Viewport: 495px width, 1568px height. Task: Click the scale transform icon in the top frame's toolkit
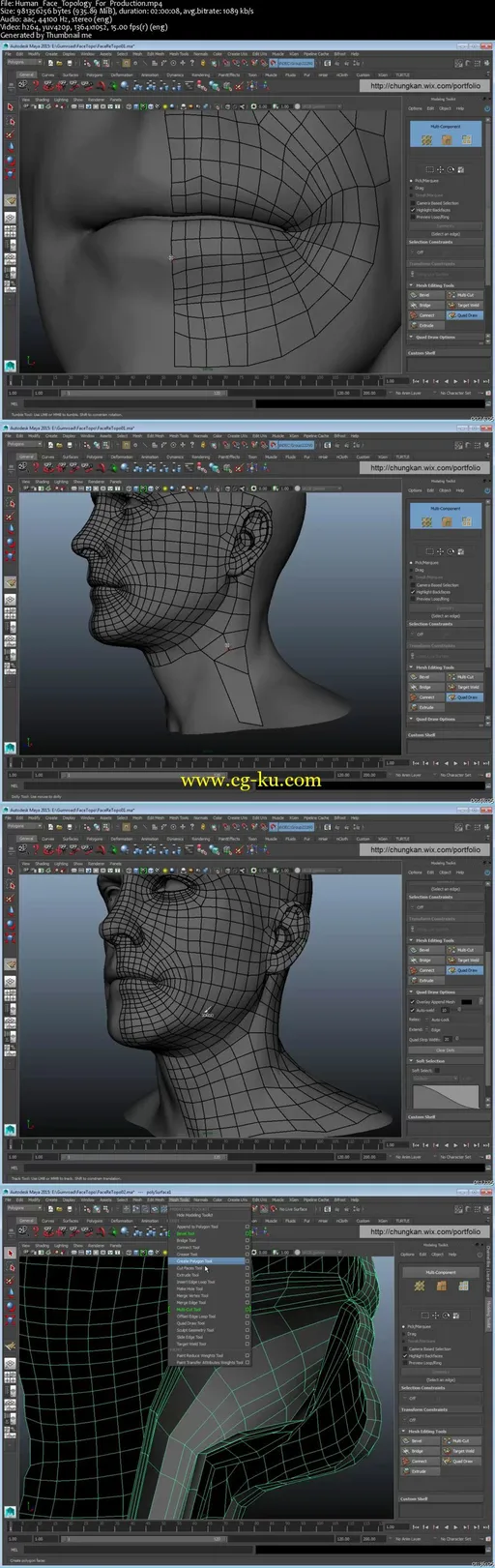[x=461, y=169]
